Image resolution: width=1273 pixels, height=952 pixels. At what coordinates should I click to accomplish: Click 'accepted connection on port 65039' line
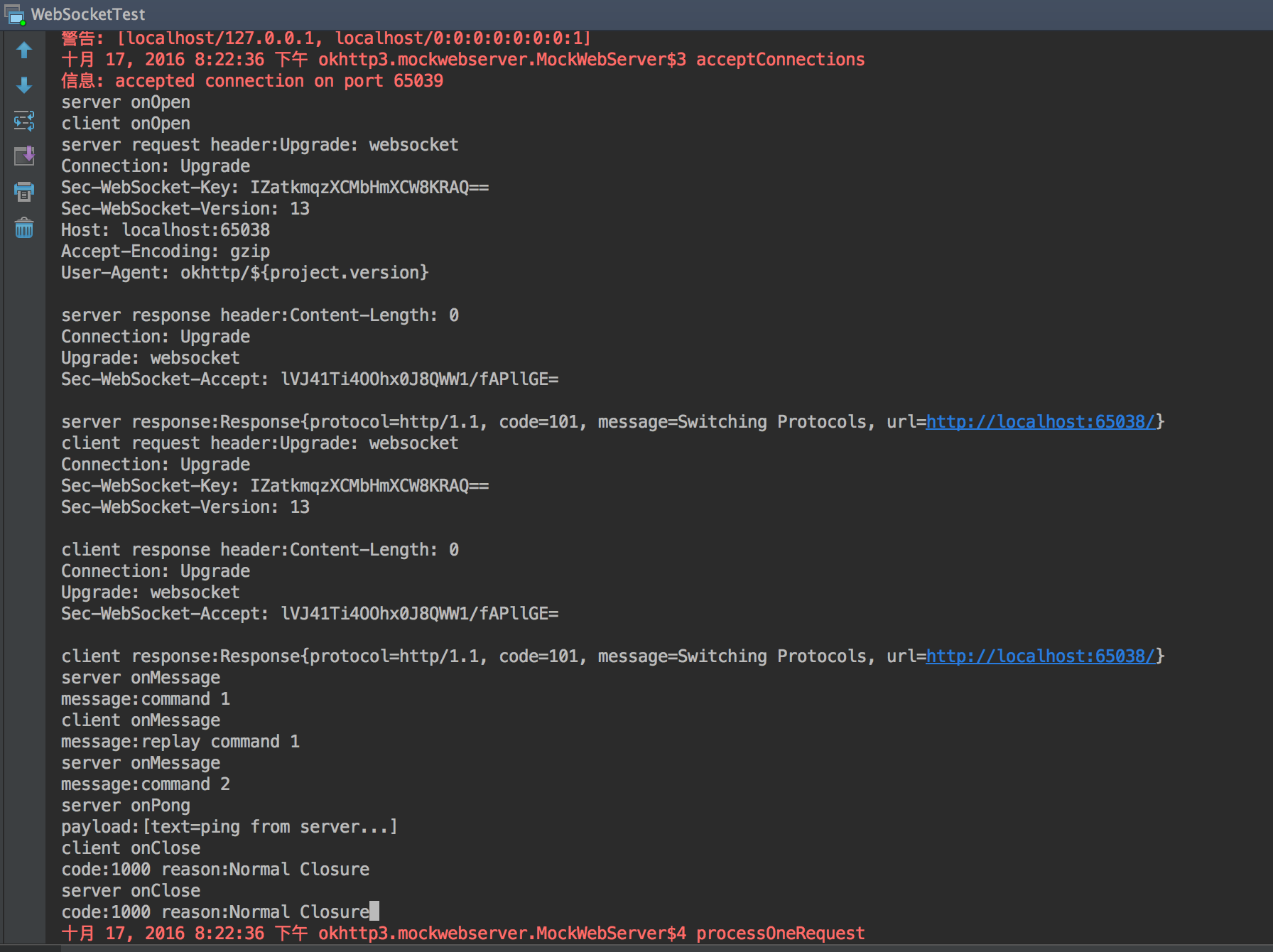[x=252, y=81]
